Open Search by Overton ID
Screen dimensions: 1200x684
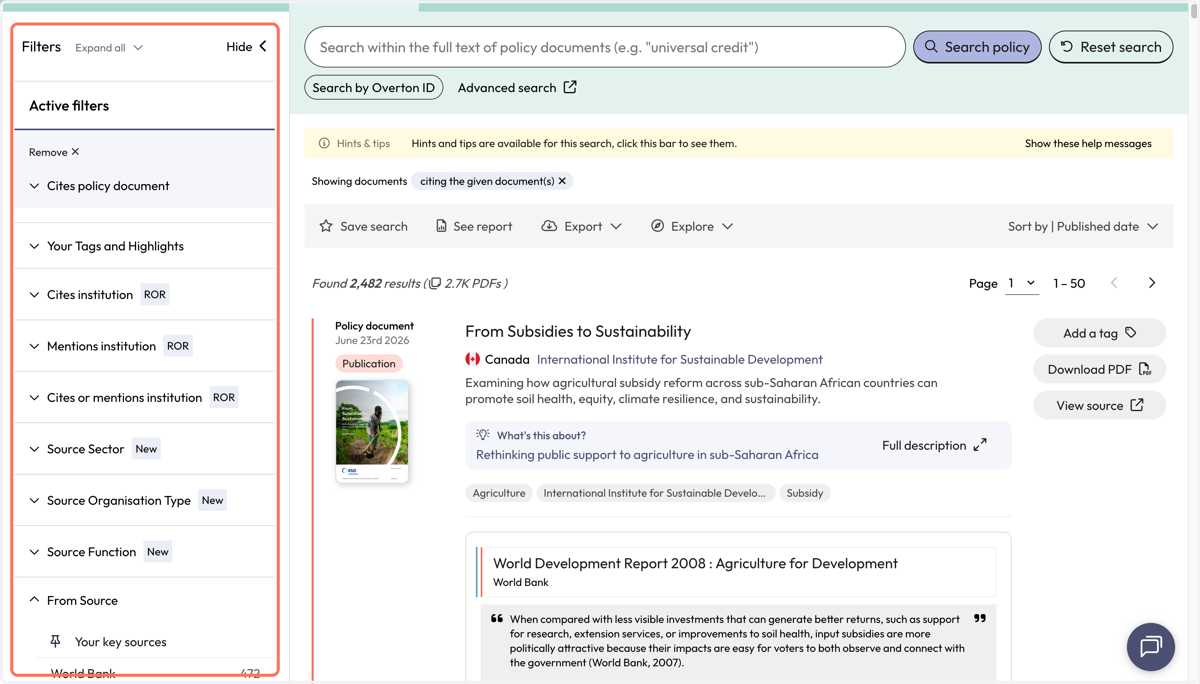[x=374, y=87]
